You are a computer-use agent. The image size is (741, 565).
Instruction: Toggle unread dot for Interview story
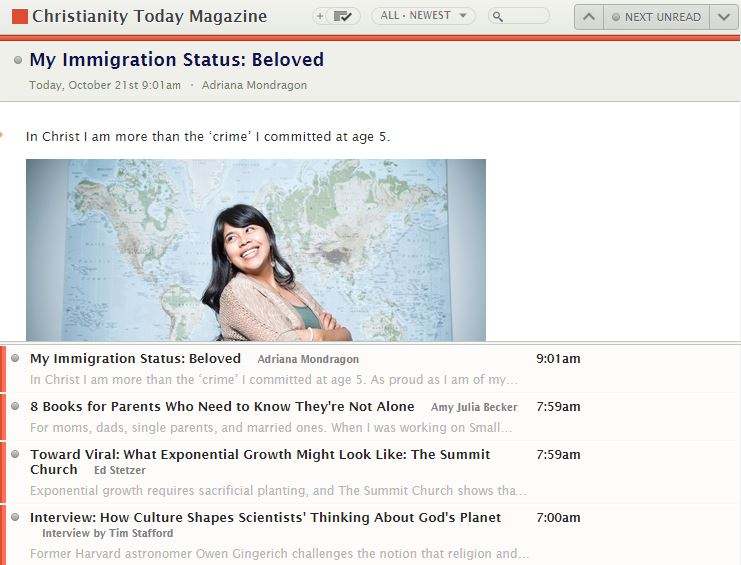(15, 517)
